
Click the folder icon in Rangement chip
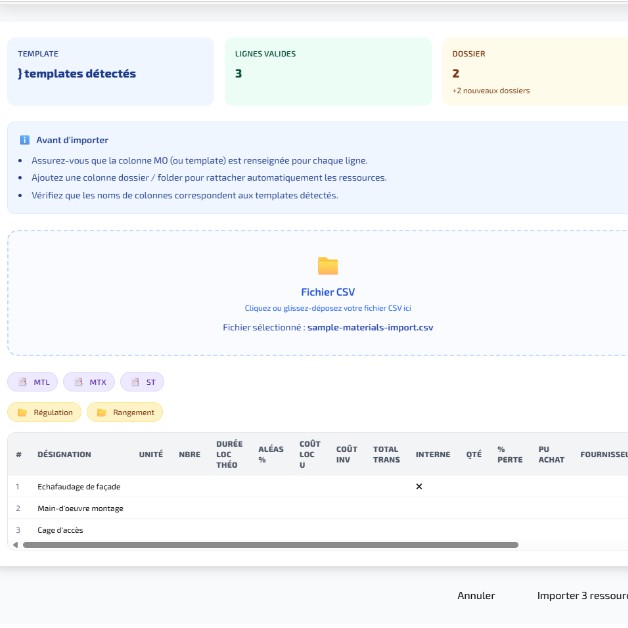[x=102, y=412]
